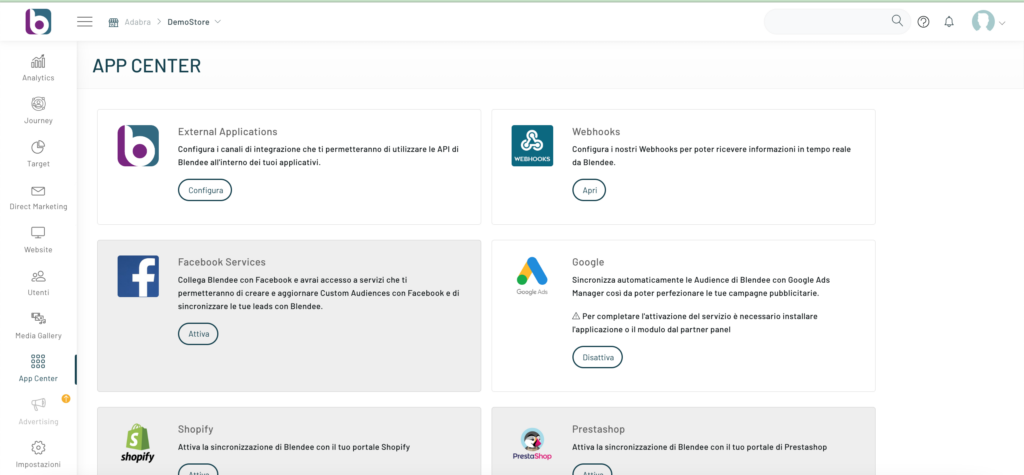The height and width of the screenshot is (475, 1024).
Task: Click into the top search field
Action: coord(825,22)
